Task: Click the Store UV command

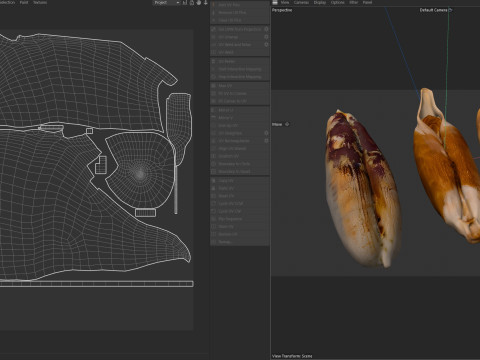Action: point(240,227)
